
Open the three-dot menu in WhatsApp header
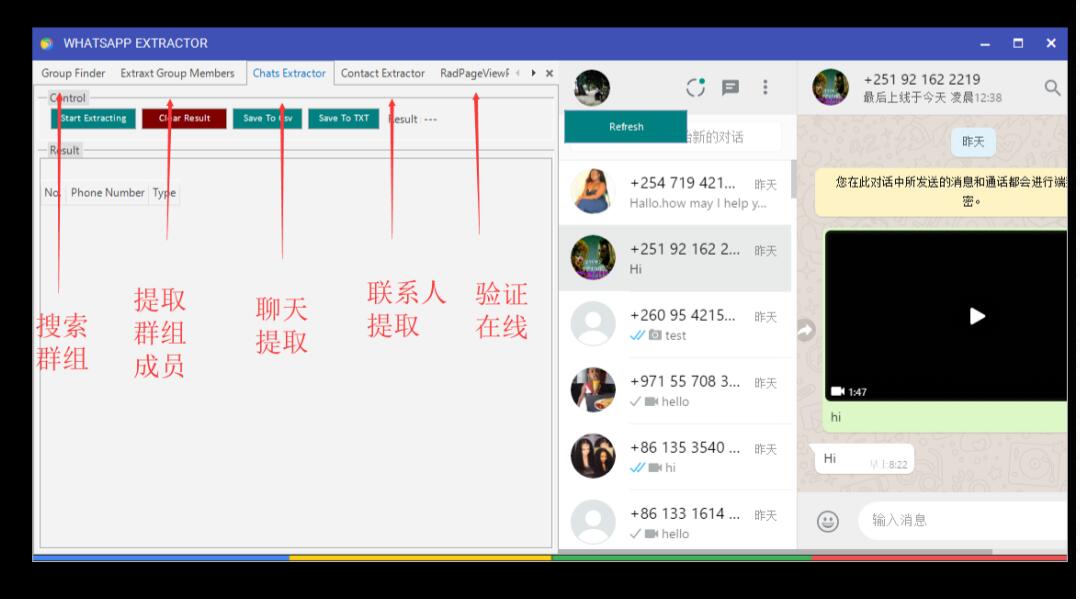tap(765, 88)
